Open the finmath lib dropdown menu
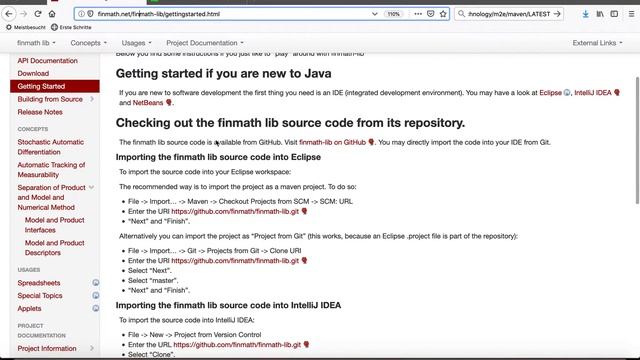 tap(36, 43)
